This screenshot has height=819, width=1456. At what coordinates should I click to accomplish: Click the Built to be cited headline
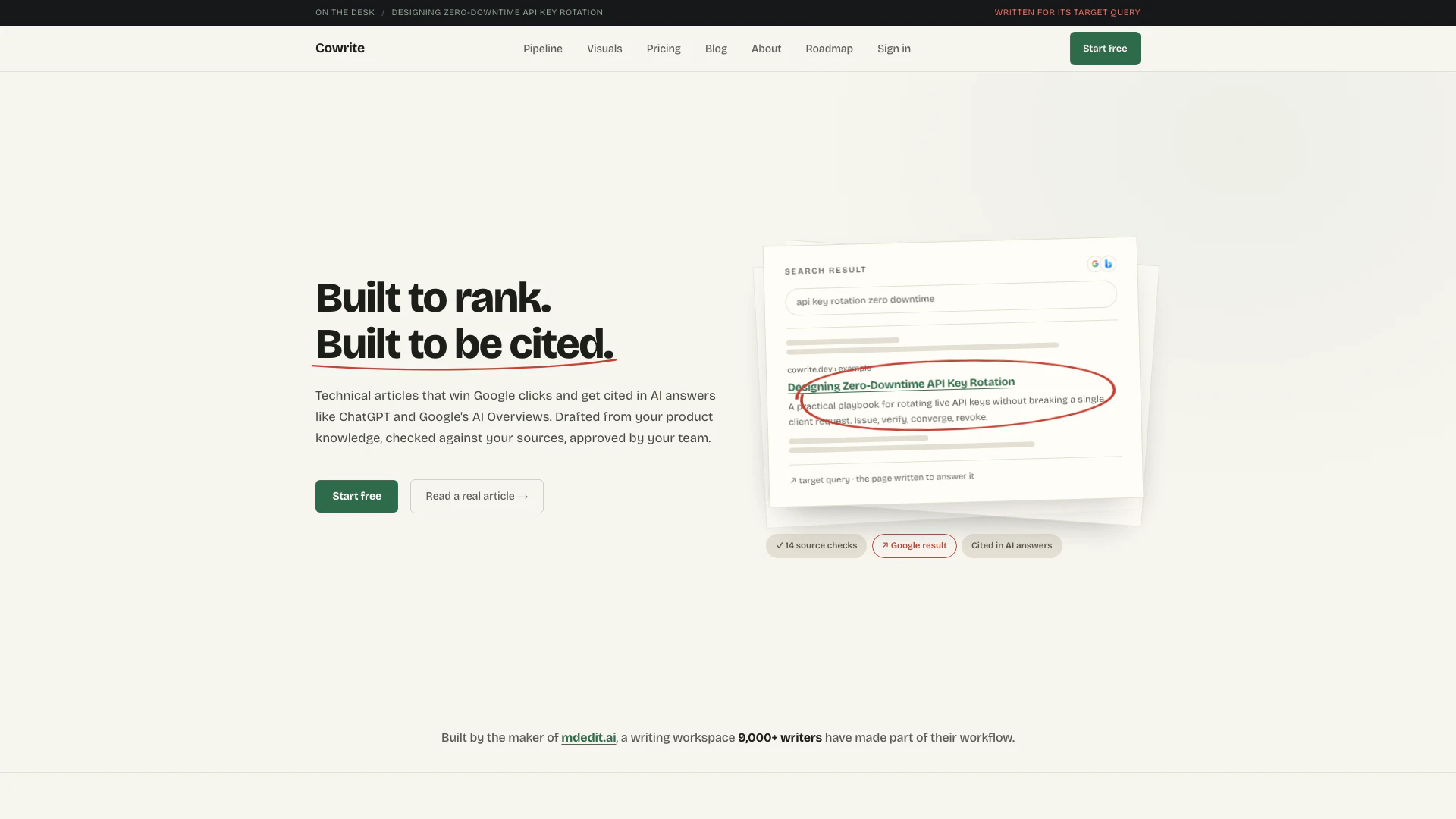(464, 344)
